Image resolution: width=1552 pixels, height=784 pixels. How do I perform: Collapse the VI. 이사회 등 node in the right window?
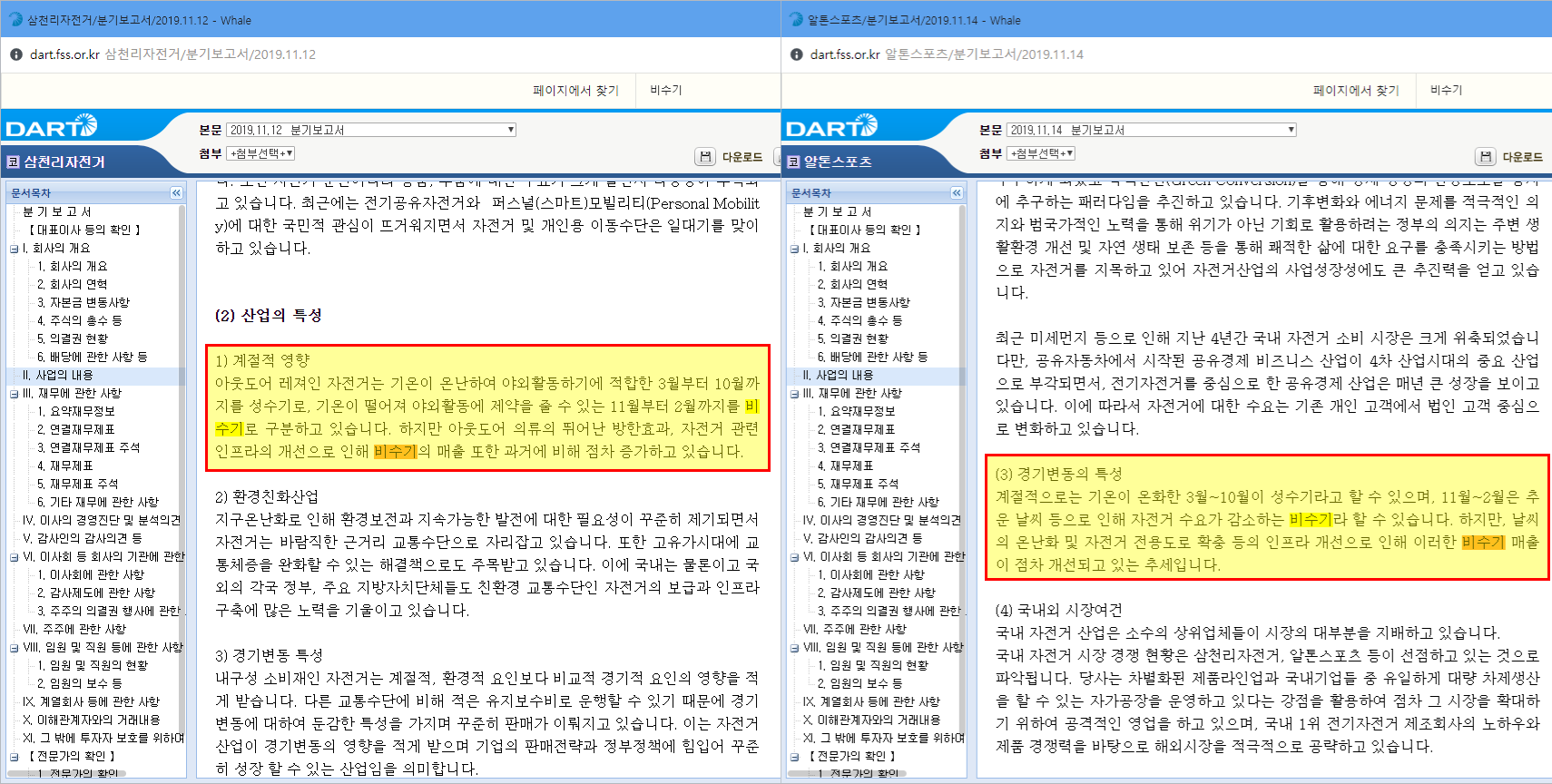click(x=794, y=557)
